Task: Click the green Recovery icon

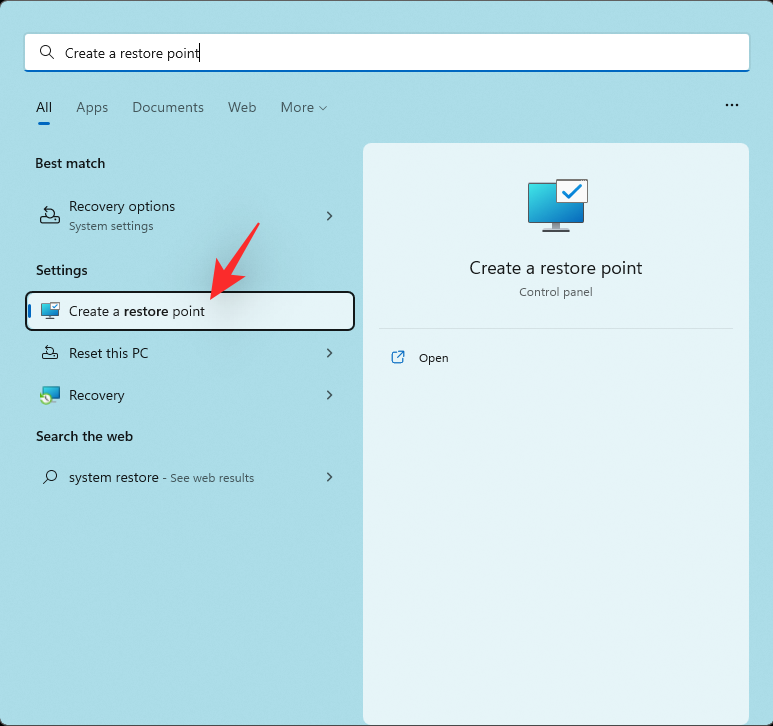Action: [x=49, y=395]
